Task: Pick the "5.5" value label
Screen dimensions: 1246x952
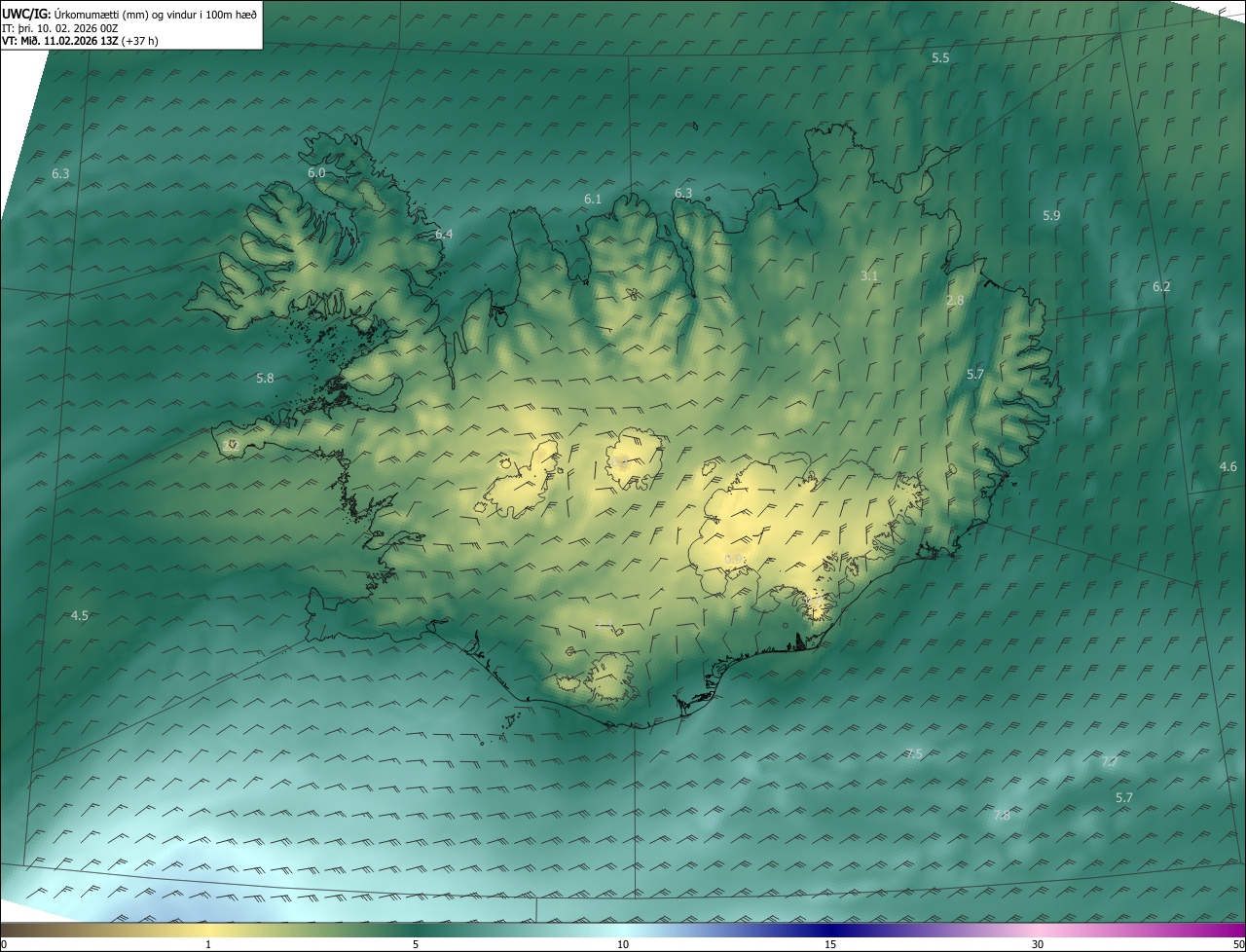Action: coord(940,57)
